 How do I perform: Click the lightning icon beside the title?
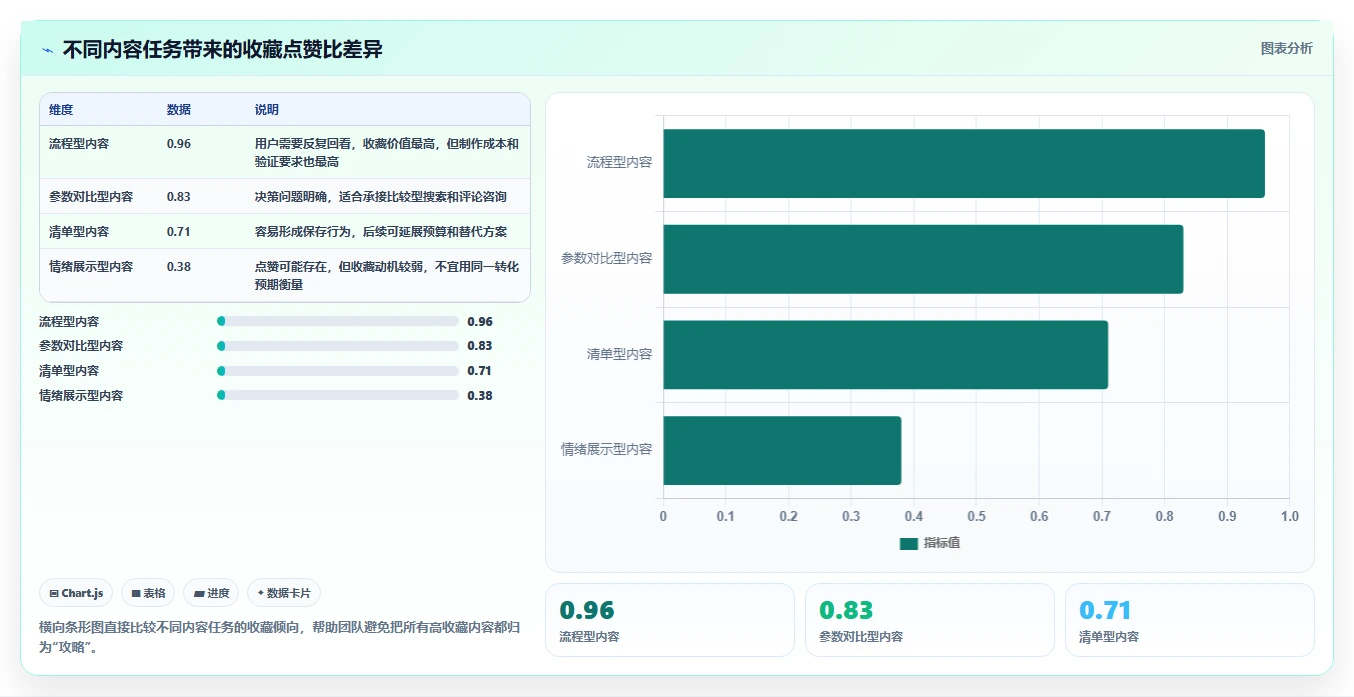pos(47,50)
